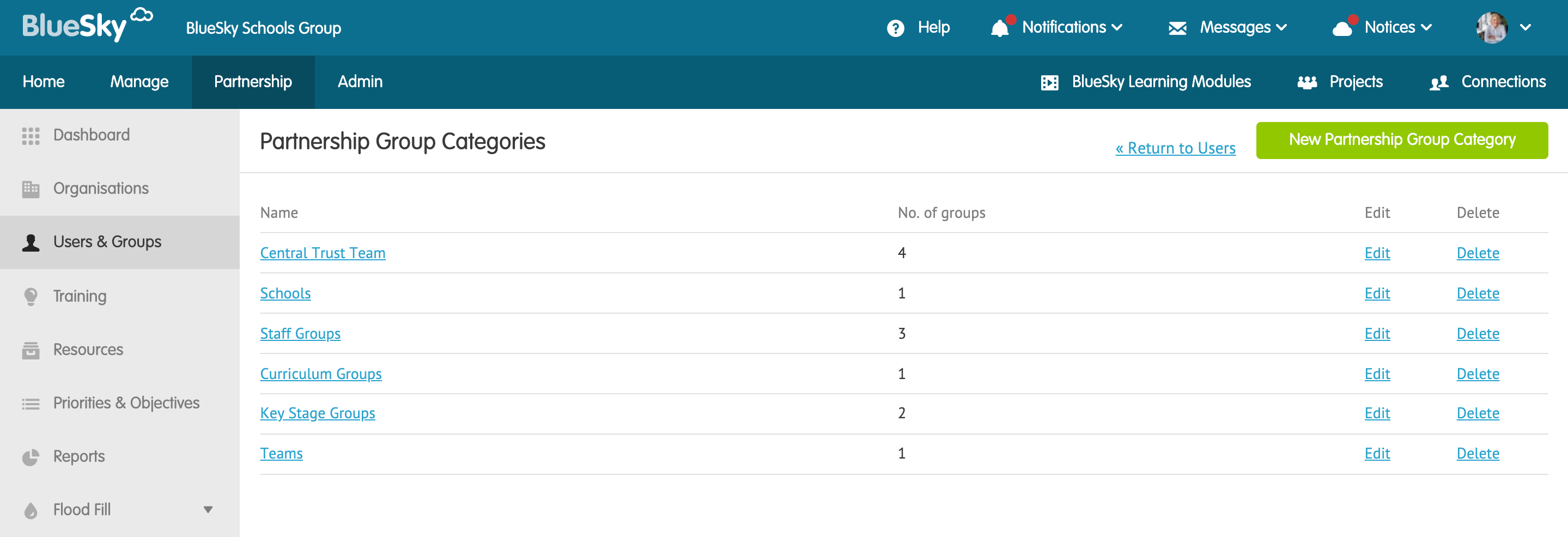Image resolution: width=1568 pixels, height=537 pixels.
Task: Select the Partnership tab
Action: coord(253,82)
